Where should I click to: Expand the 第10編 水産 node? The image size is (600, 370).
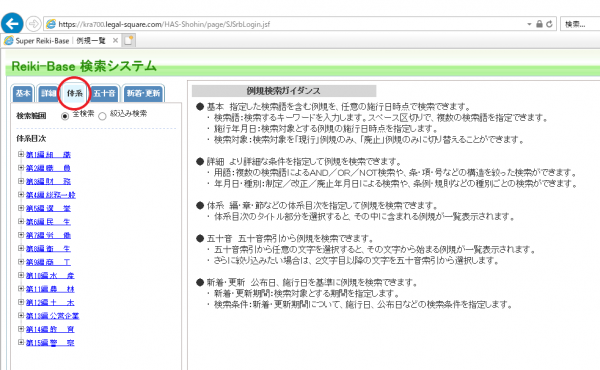click(x=21, y=275)
